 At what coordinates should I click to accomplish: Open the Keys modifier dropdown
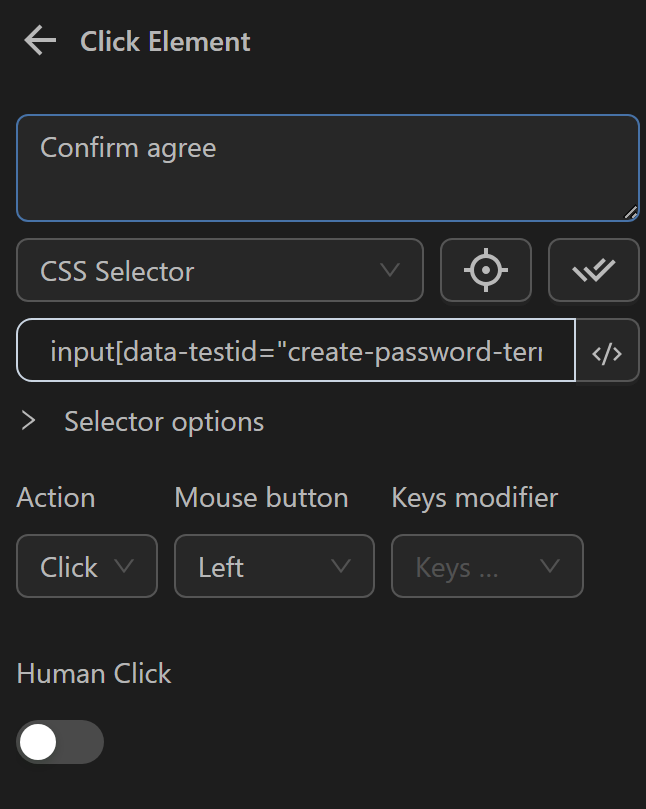487,566
